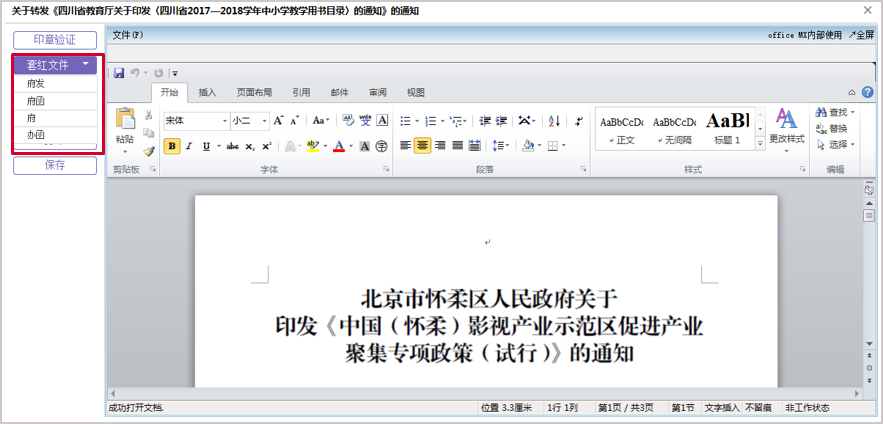Viewport: 883px width, 424px height.
Task: Open the 文件(F) menu
Action: [x=128, y=35]
